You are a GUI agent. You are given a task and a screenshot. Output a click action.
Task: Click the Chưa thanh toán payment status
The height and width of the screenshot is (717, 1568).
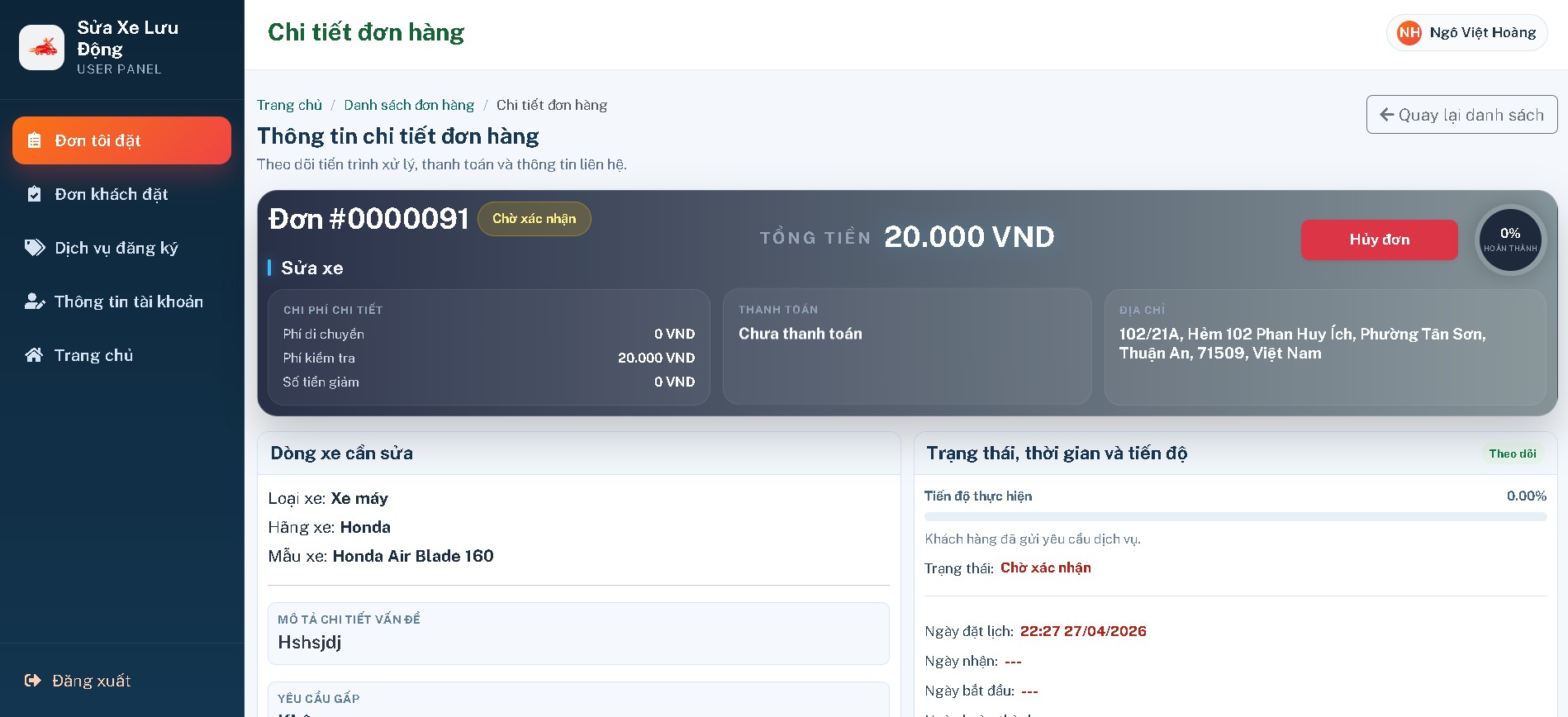pos(801,334)
